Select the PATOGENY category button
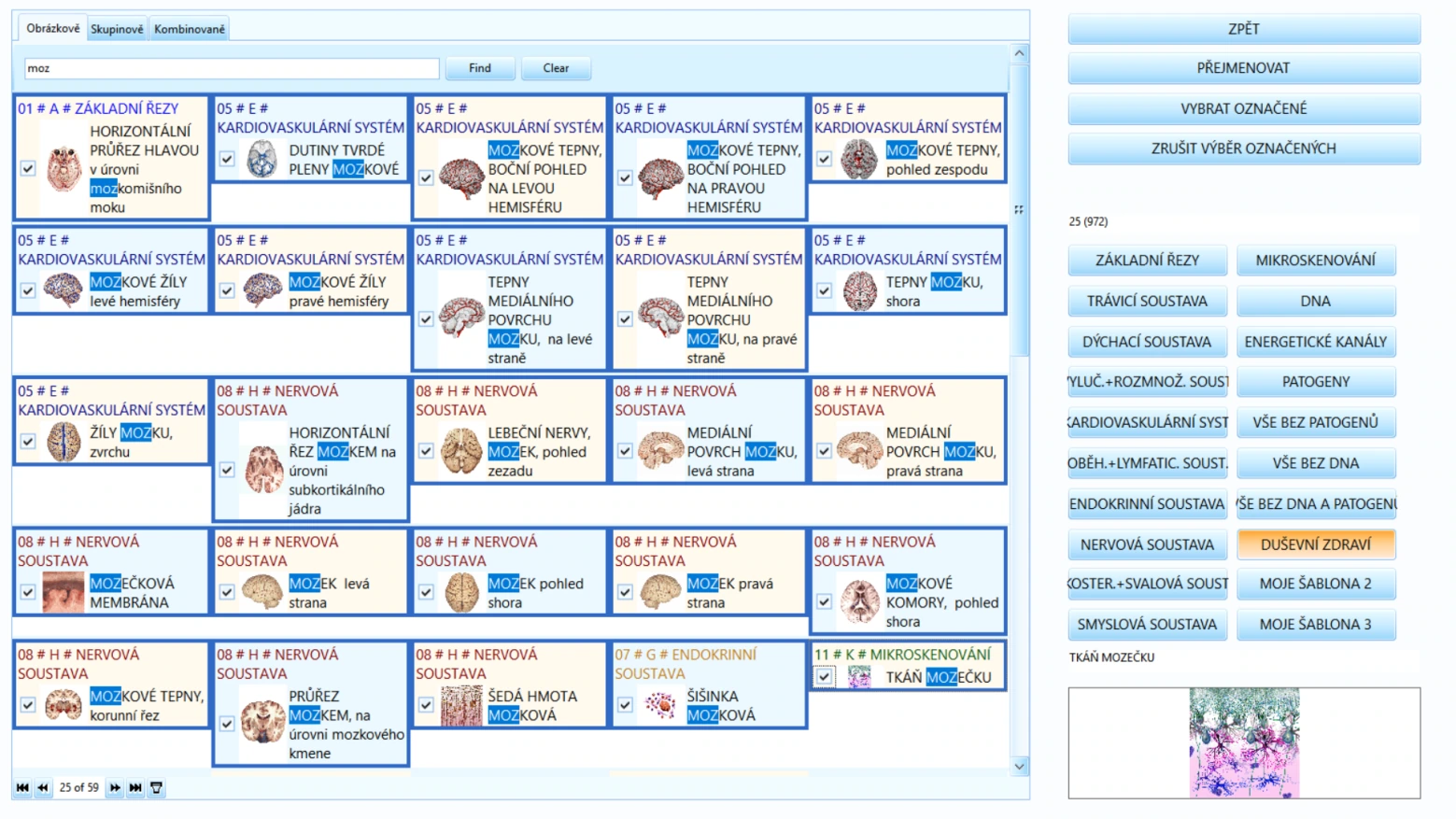This screenshot has height=819, width=1456. [x=1316, y=382]
